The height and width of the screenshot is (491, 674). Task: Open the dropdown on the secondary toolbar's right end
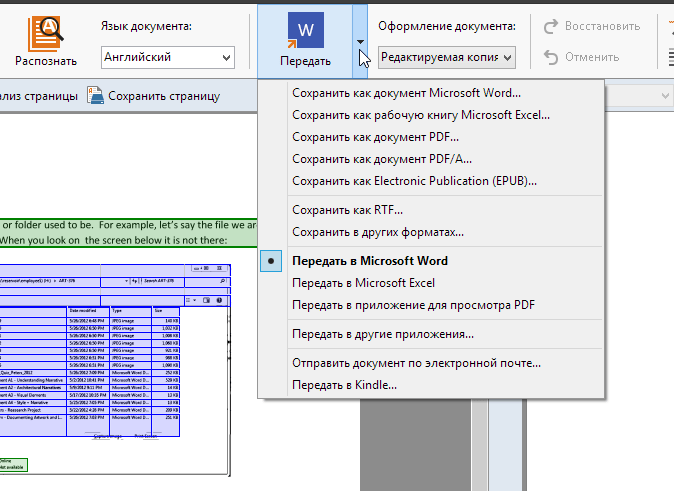665,96
